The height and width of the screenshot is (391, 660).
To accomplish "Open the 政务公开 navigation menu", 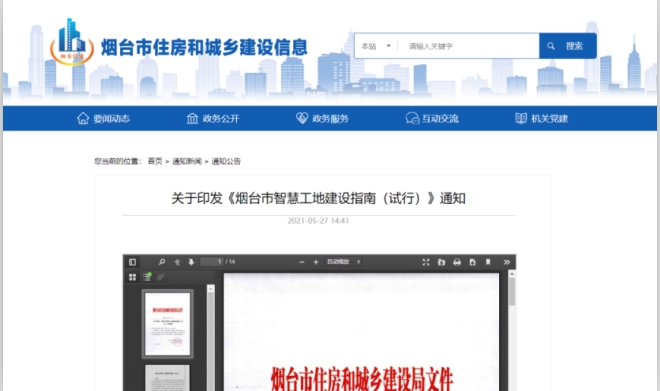I will (x=213, y=118).
